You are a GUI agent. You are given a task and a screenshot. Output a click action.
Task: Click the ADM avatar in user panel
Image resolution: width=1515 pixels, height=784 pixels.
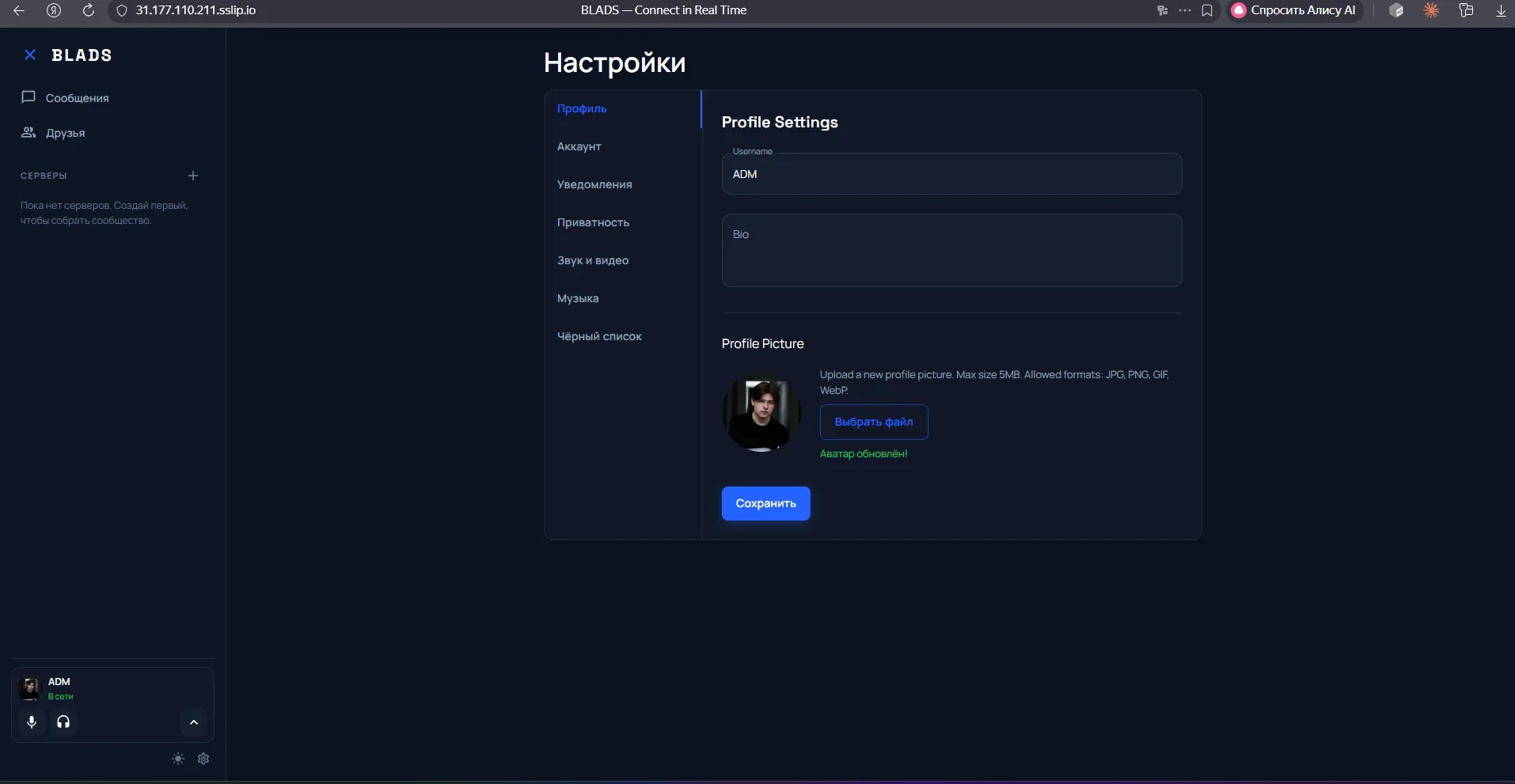(x=30, y=688)
